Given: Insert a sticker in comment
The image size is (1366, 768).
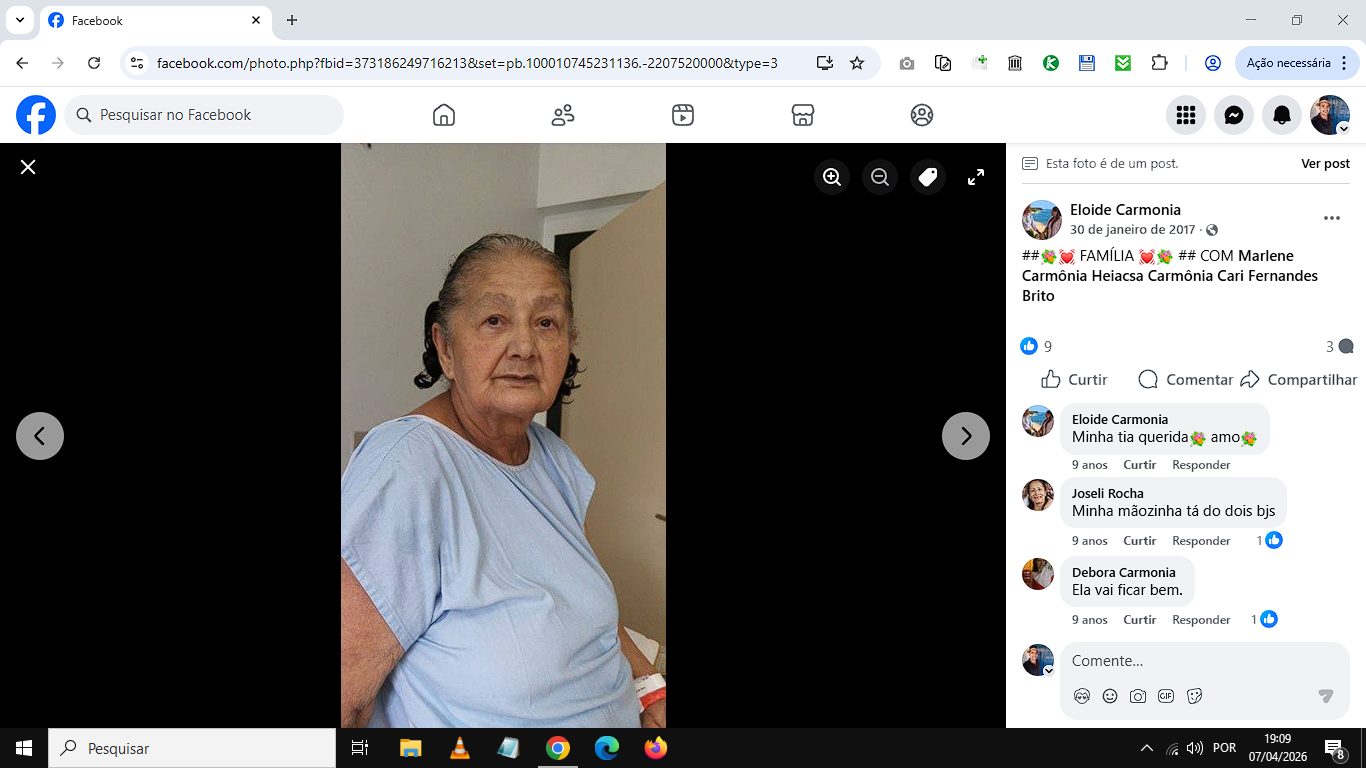Looking at the screenshot, I should [1194, 696].
